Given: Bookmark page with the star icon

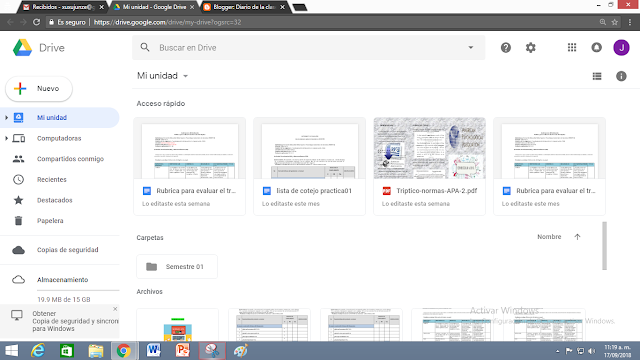Looking at the screenshot, I should tap(615, 22).
